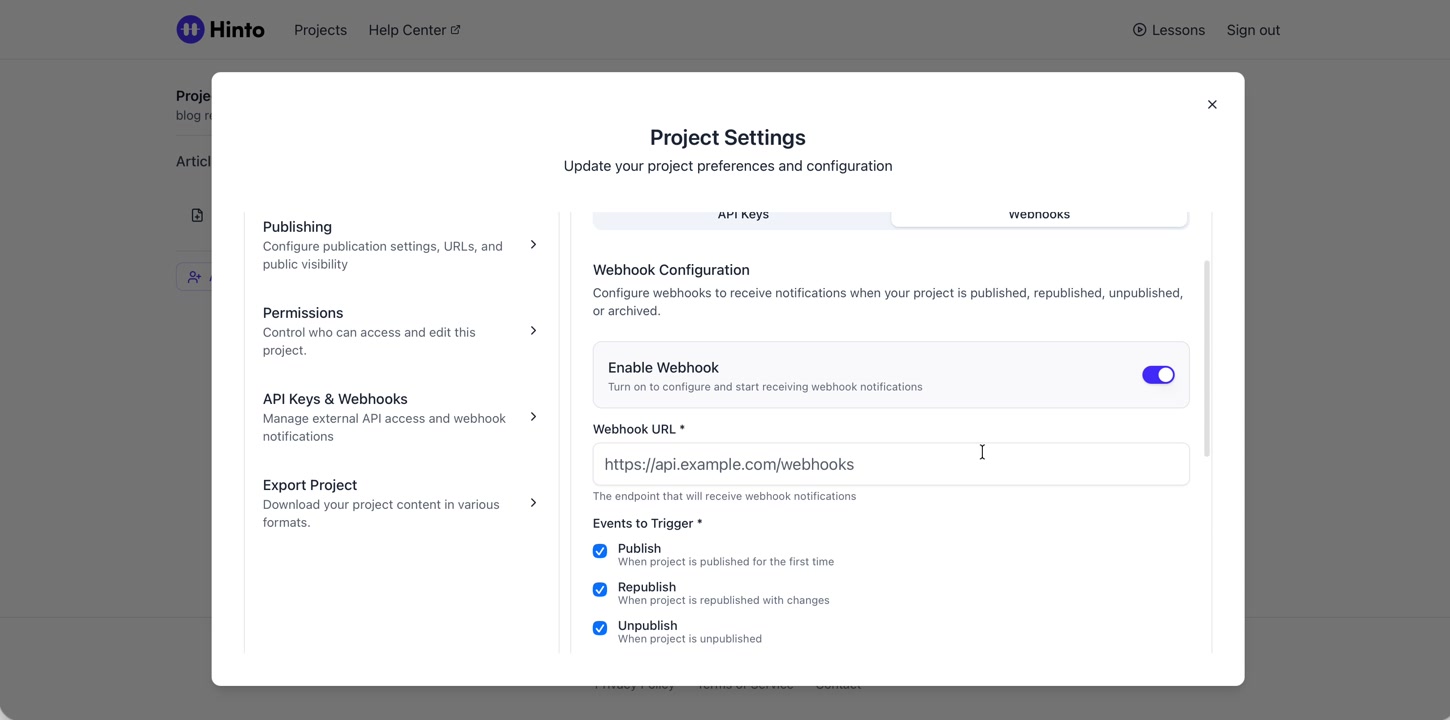The image size is (1450, 720).
Task: Switch to the API Keys tab
Action: point(743,216)
